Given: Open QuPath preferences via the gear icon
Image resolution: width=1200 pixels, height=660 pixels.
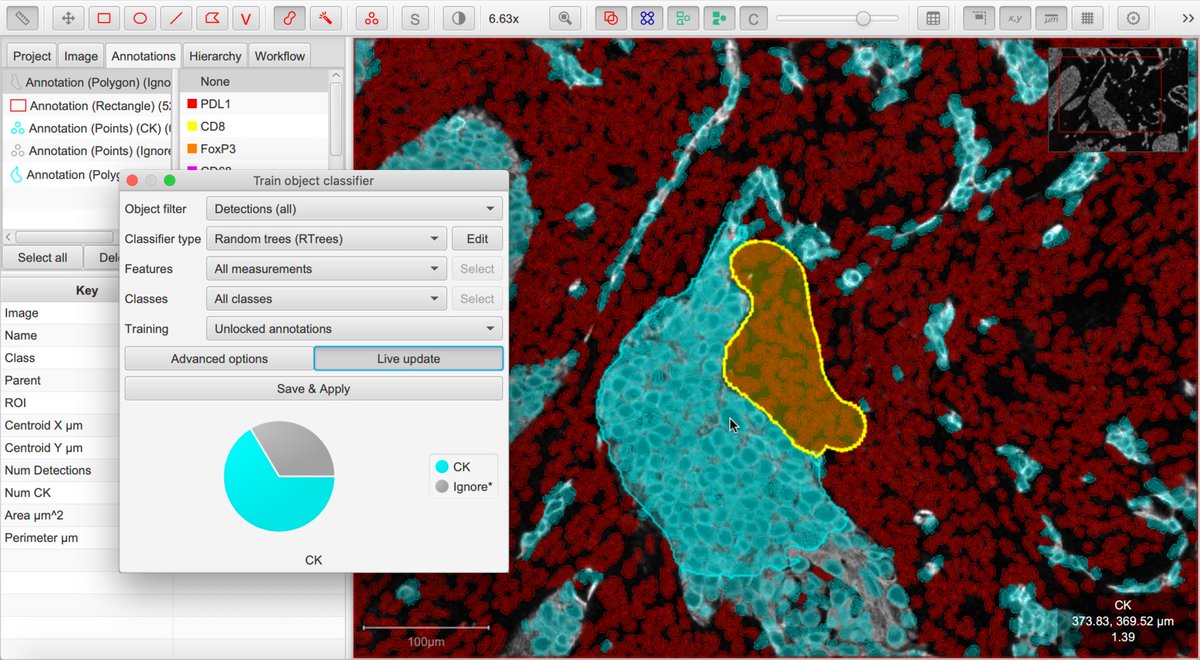Looking at the screenshot, I should 1133,17.
